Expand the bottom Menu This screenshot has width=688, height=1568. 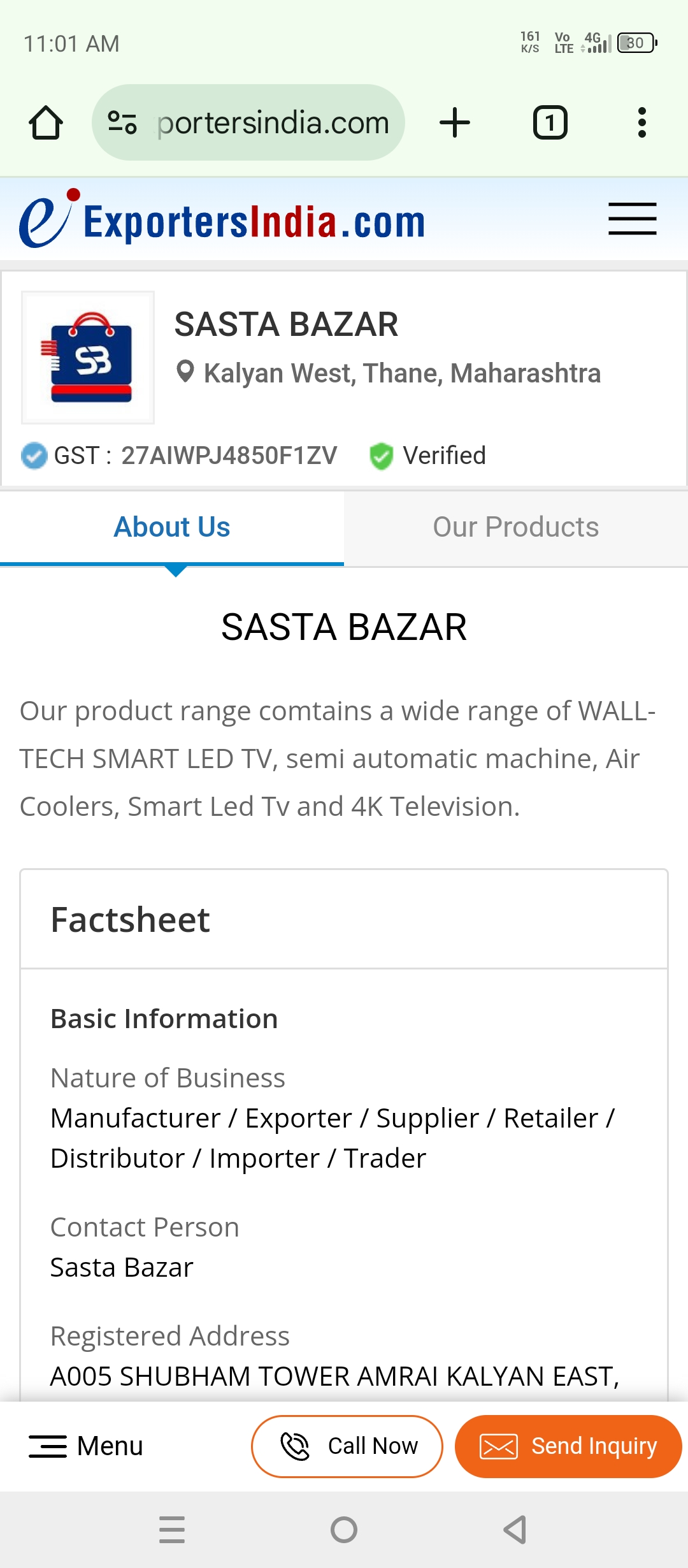coord(86,1446)
